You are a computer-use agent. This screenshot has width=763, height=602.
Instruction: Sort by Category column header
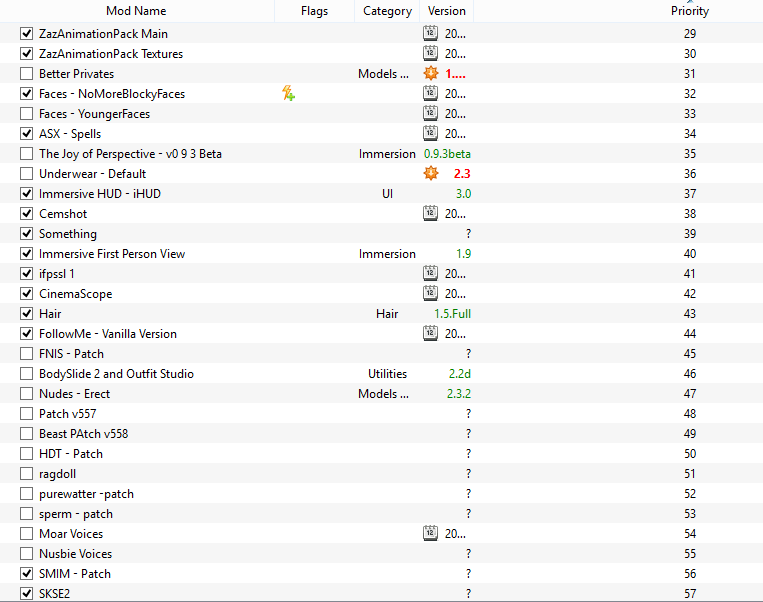[387, 11]
